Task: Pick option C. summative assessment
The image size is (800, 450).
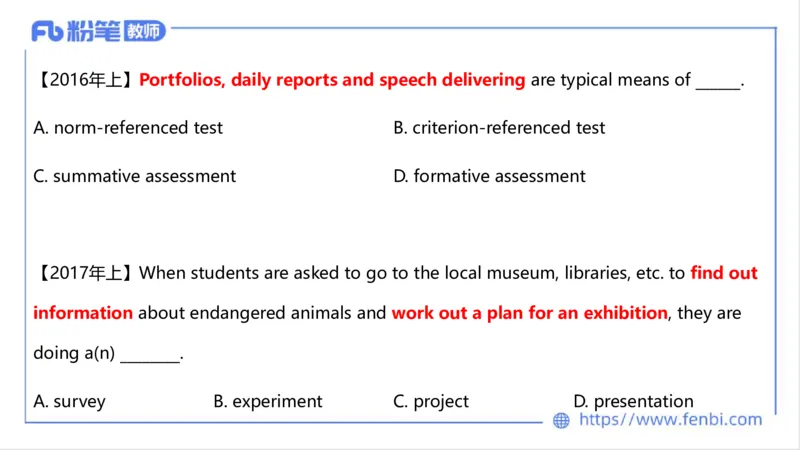Action: tap(135, 176)
